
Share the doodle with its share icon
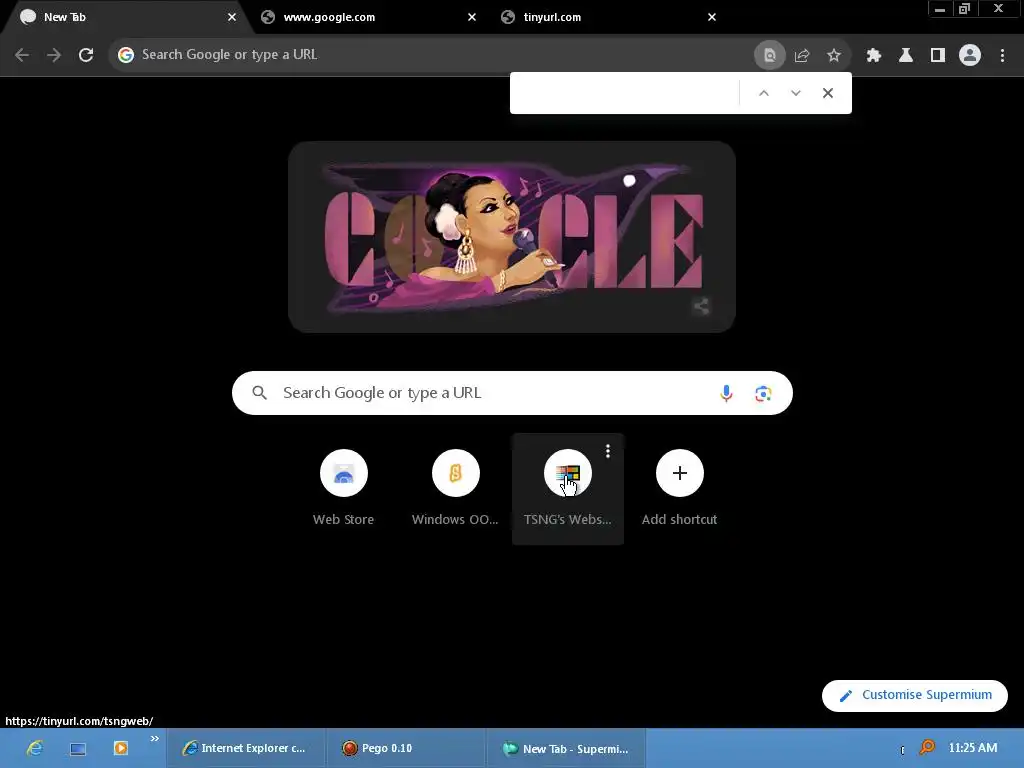701,306
